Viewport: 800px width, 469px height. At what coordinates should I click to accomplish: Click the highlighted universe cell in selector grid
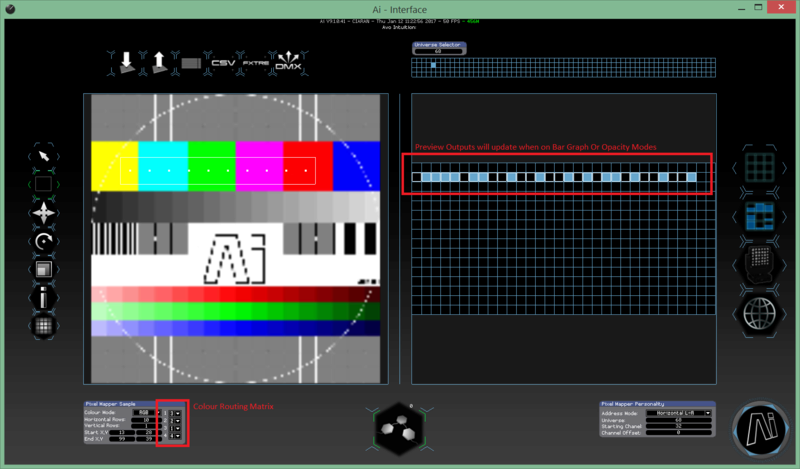click(433, 65)
